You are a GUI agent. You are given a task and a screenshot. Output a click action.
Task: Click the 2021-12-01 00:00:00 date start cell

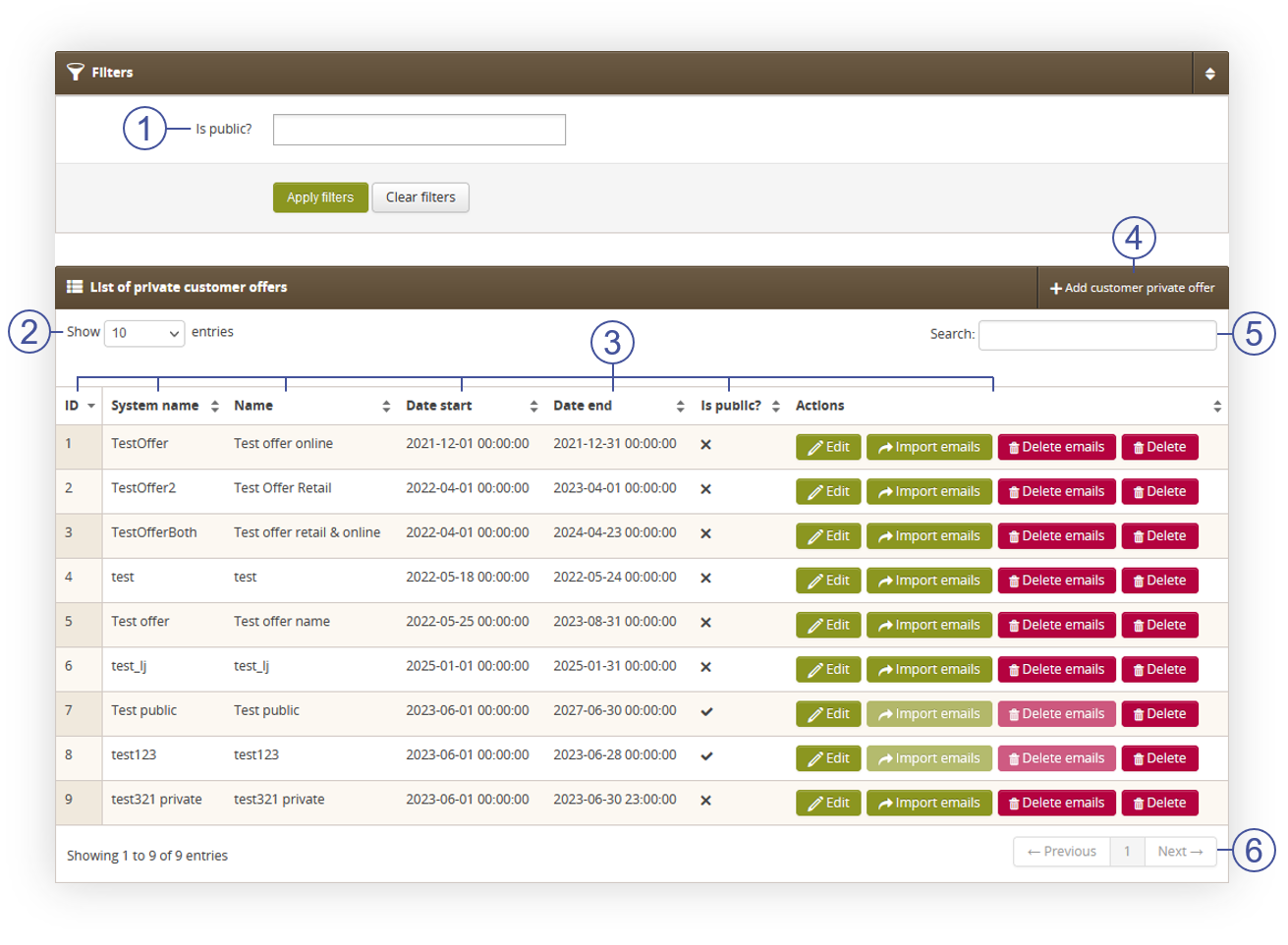pos(468,444)
